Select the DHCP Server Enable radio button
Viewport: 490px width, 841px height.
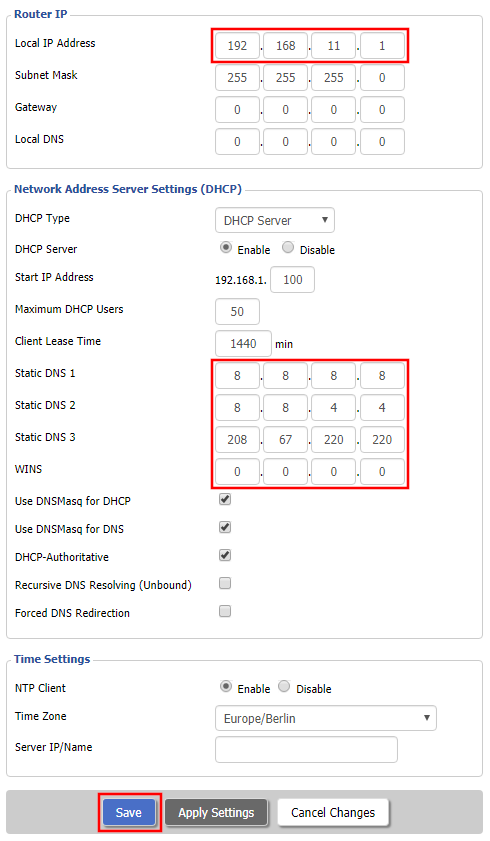coord(226,248)
